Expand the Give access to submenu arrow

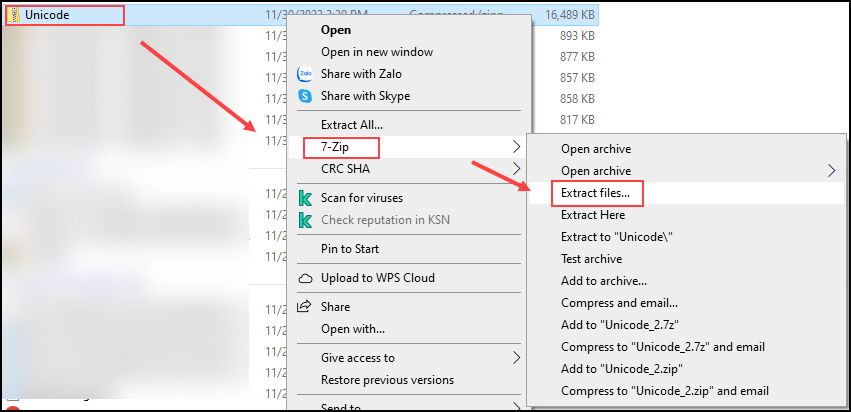tap(516, 358)
